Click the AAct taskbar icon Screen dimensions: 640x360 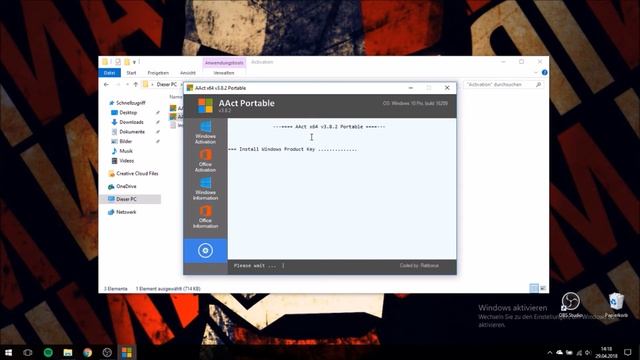127,352
